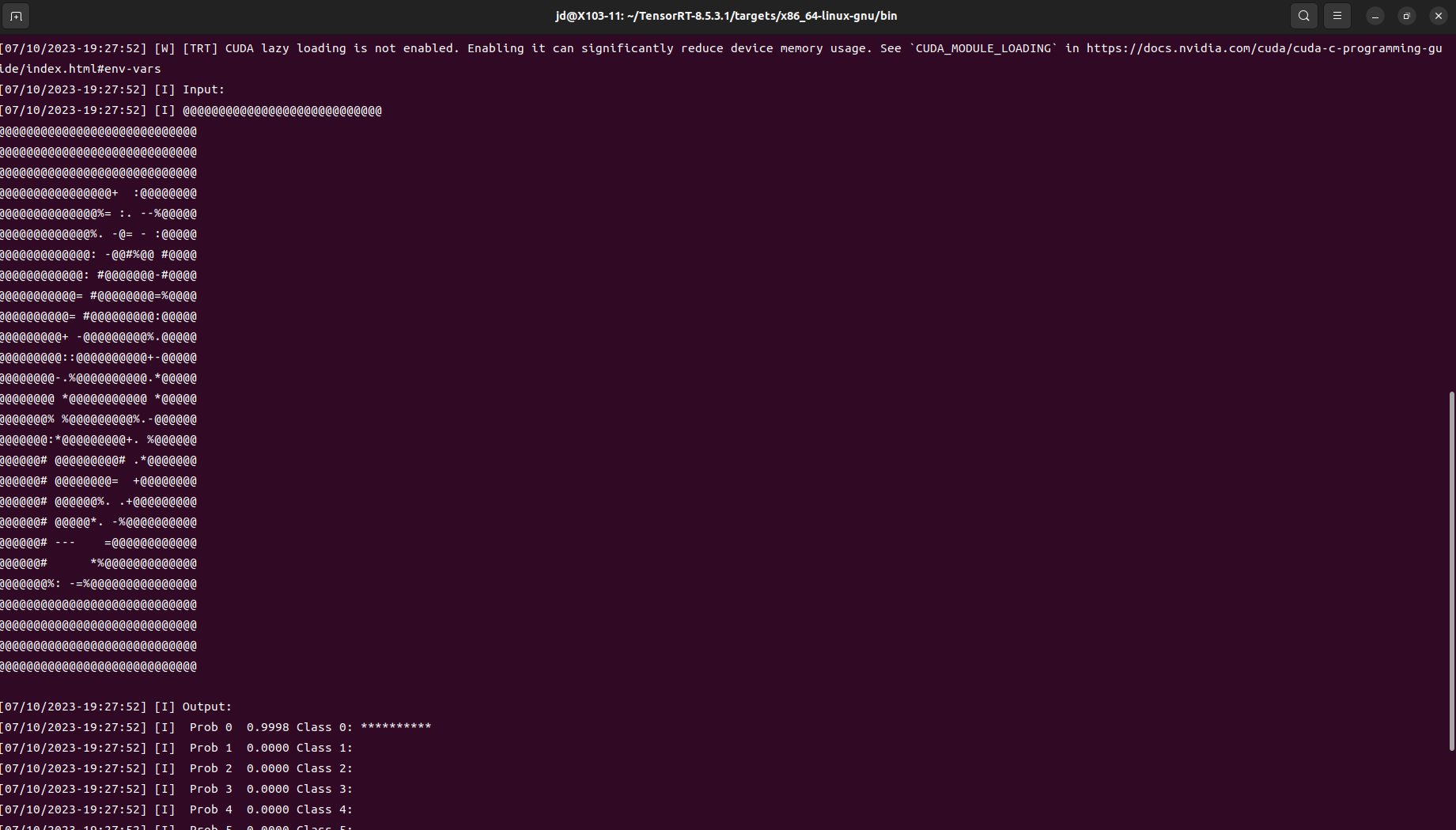Click the 'Prob 0 0.9998 Class 0' line
The height and width of the screenshot is (830, 1456).
pyautogui.click(x=216, y=727)
